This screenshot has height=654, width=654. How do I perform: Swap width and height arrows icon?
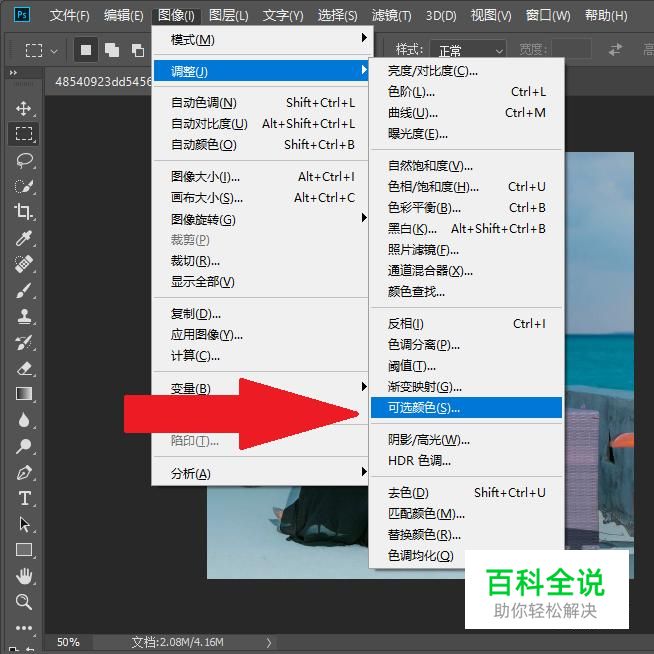click(615, 50)
